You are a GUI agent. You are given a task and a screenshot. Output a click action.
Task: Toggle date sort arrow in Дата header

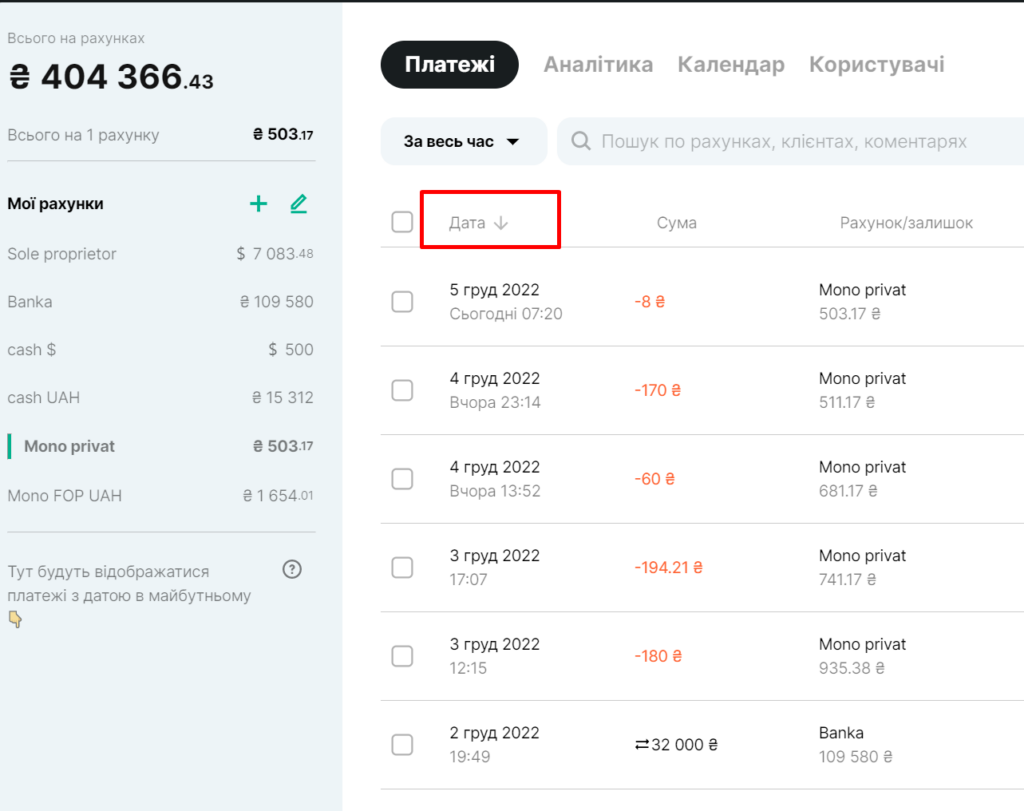tap(501, 223)
